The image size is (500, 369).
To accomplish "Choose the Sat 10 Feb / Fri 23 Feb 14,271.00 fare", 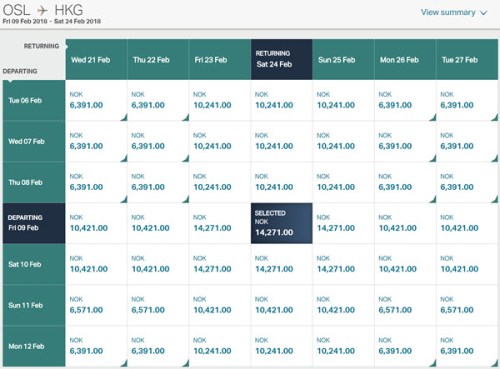I will coord(220,264).
